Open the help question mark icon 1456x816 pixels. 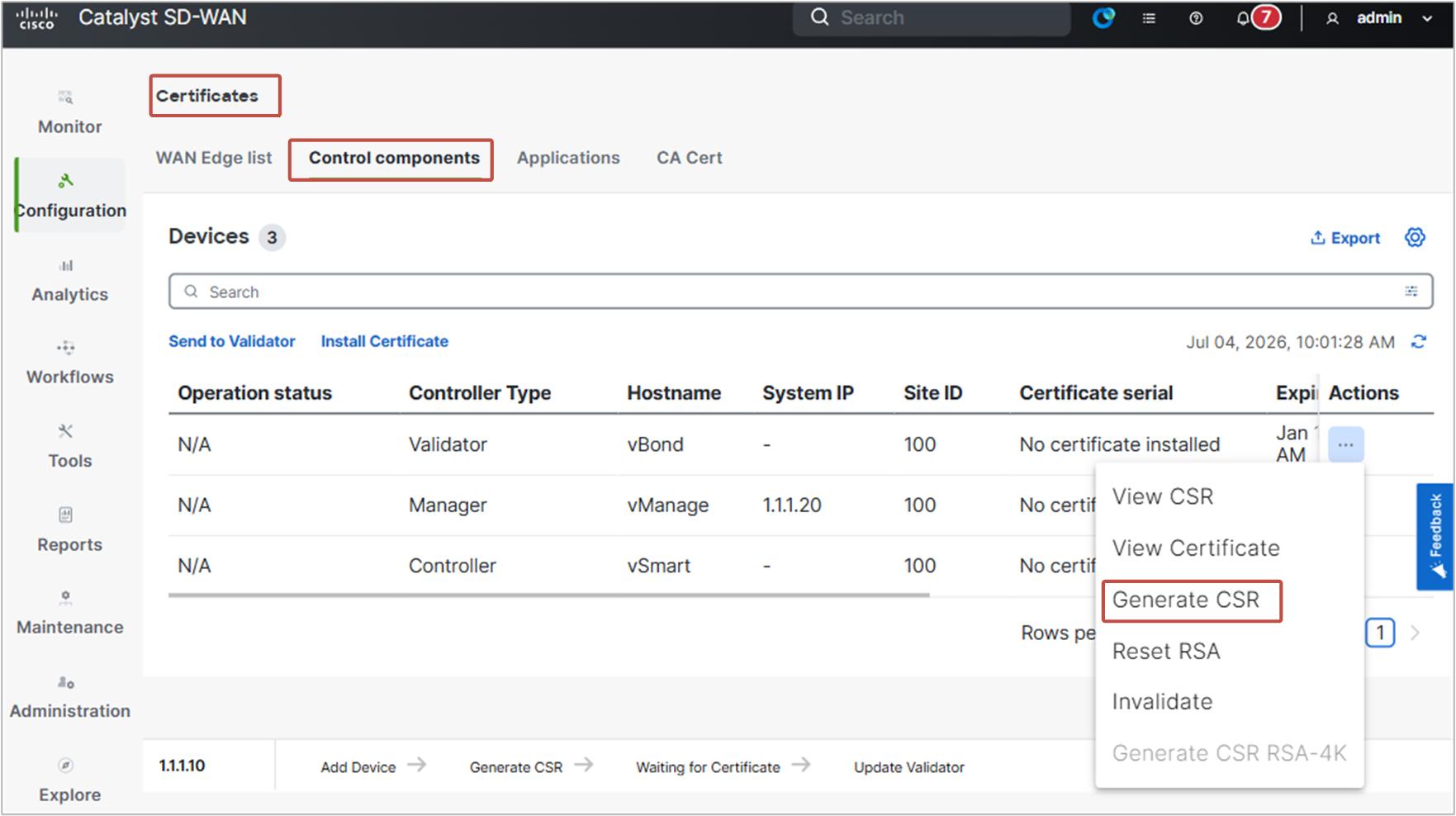[x=1196, y=18]
